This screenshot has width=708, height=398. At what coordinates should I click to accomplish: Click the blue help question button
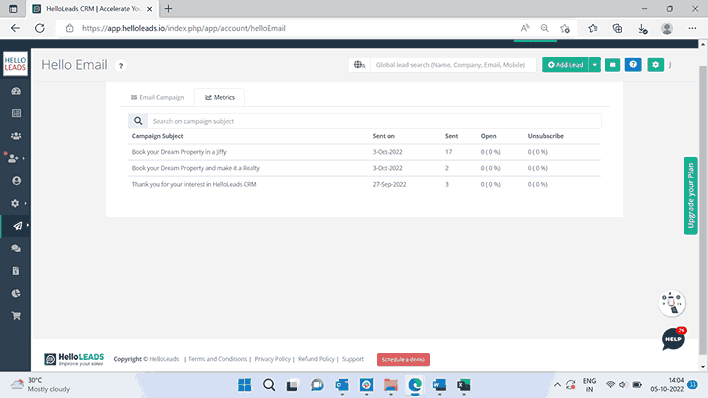point(633,65)
